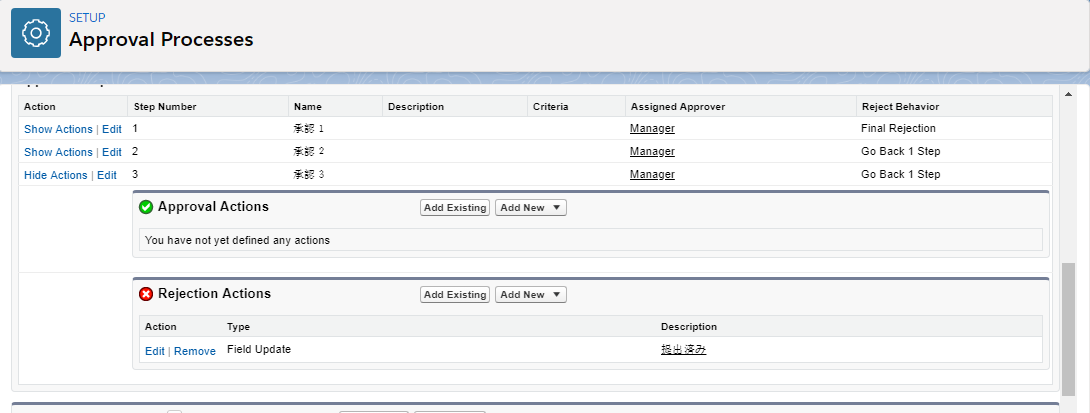Click Add Existing in Approval Actions
This screenshot has width=1090, height=413.
tap(455, 208)
